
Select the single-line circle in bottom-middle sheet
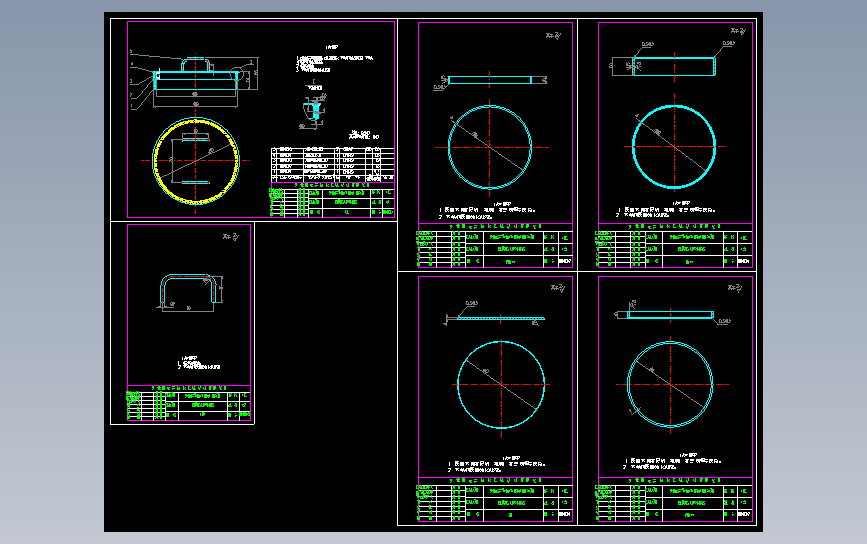[x=501, y=384]
